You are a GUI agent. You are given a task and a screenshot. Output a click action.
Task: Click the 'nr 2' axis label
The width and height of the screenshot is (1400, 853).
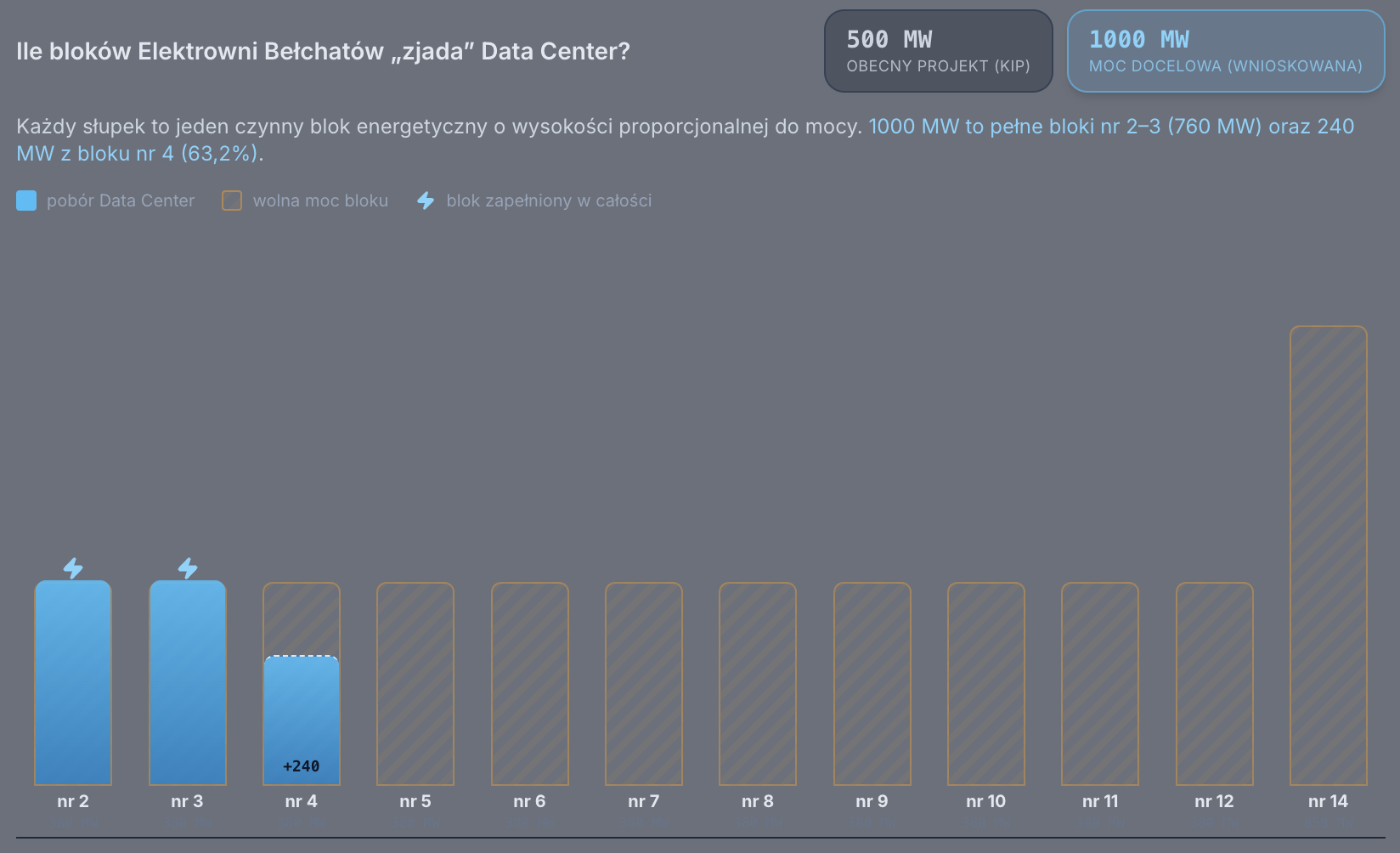click(x=73, y=801)
